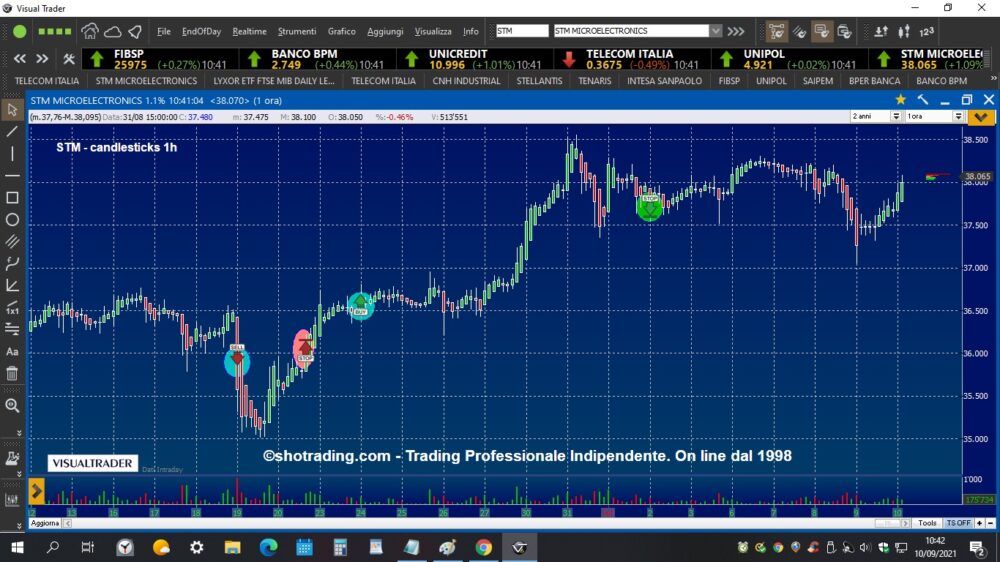The image size is (1000, 562).
Task: Select the freehand curve tool
Action: tap(12, 263)
